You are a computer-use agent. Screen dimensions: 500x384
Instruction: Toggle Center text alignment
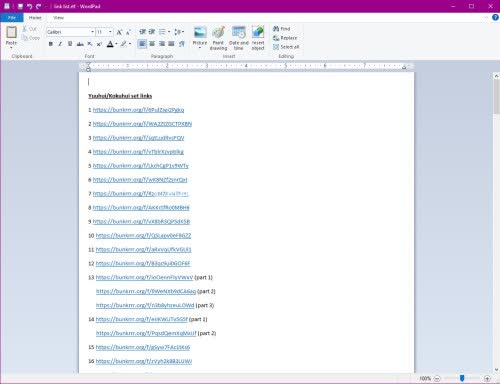point(152,44)
